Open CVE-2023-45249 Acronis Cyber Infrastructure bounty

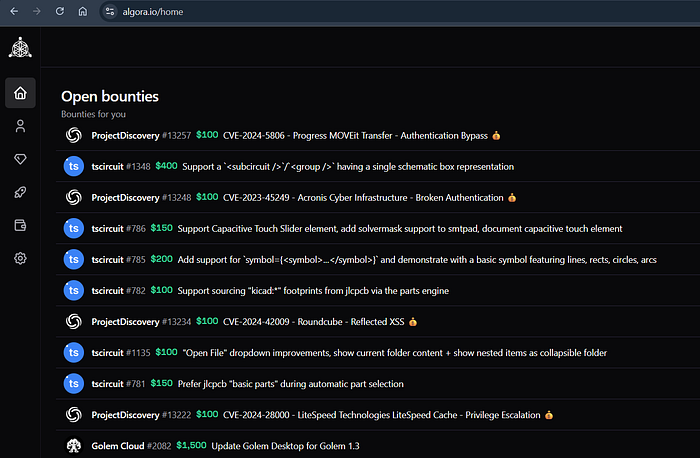[x=363, y=197]
